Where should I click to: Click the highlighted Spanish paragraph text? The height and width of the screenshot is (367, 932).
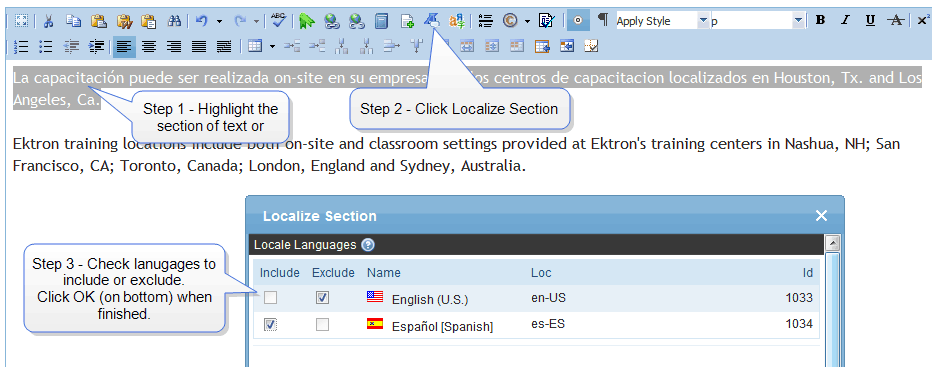point(467,89)
